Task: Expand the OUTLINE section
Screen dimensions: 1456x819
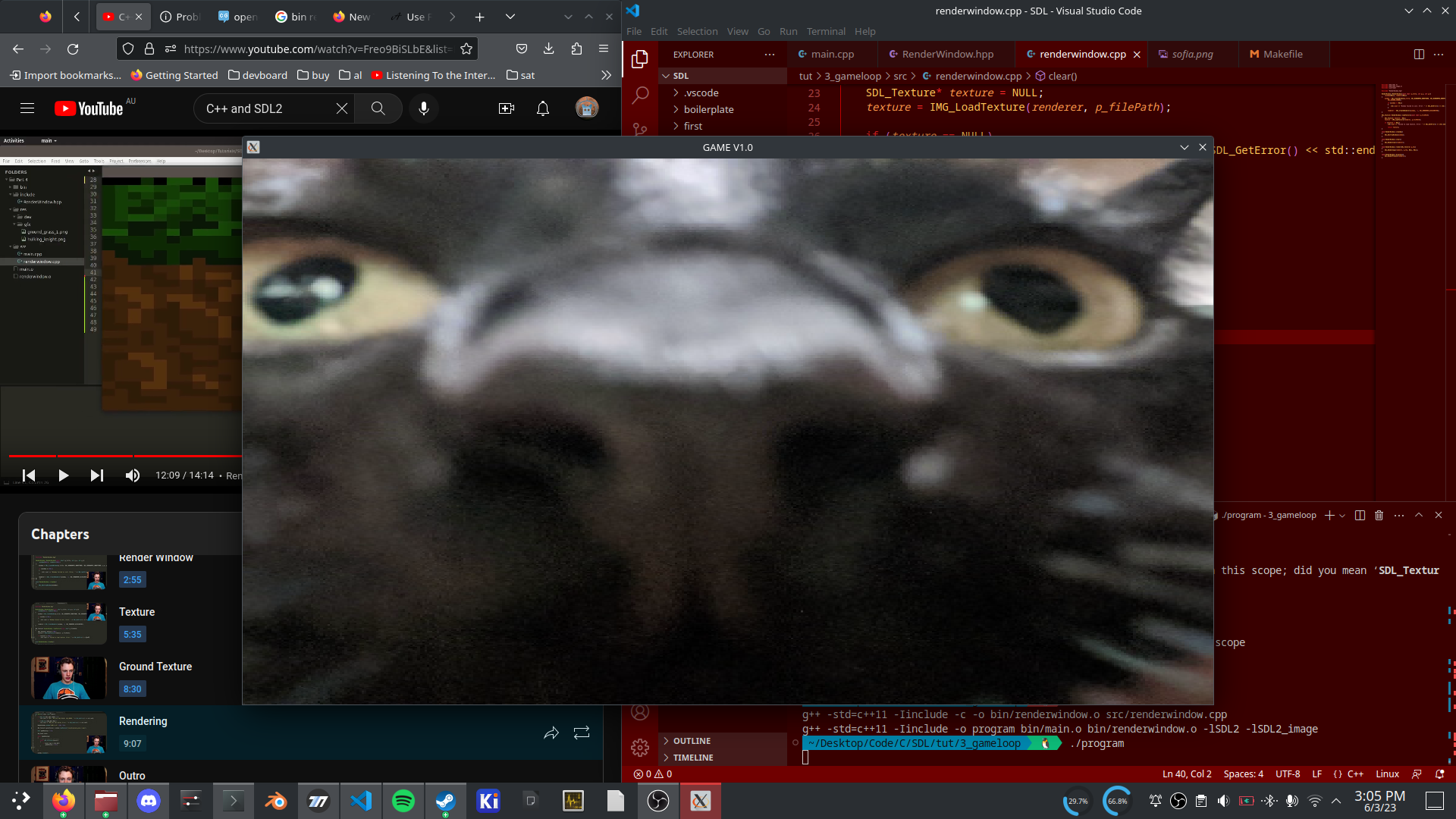Action: click(x=692, y=741)
